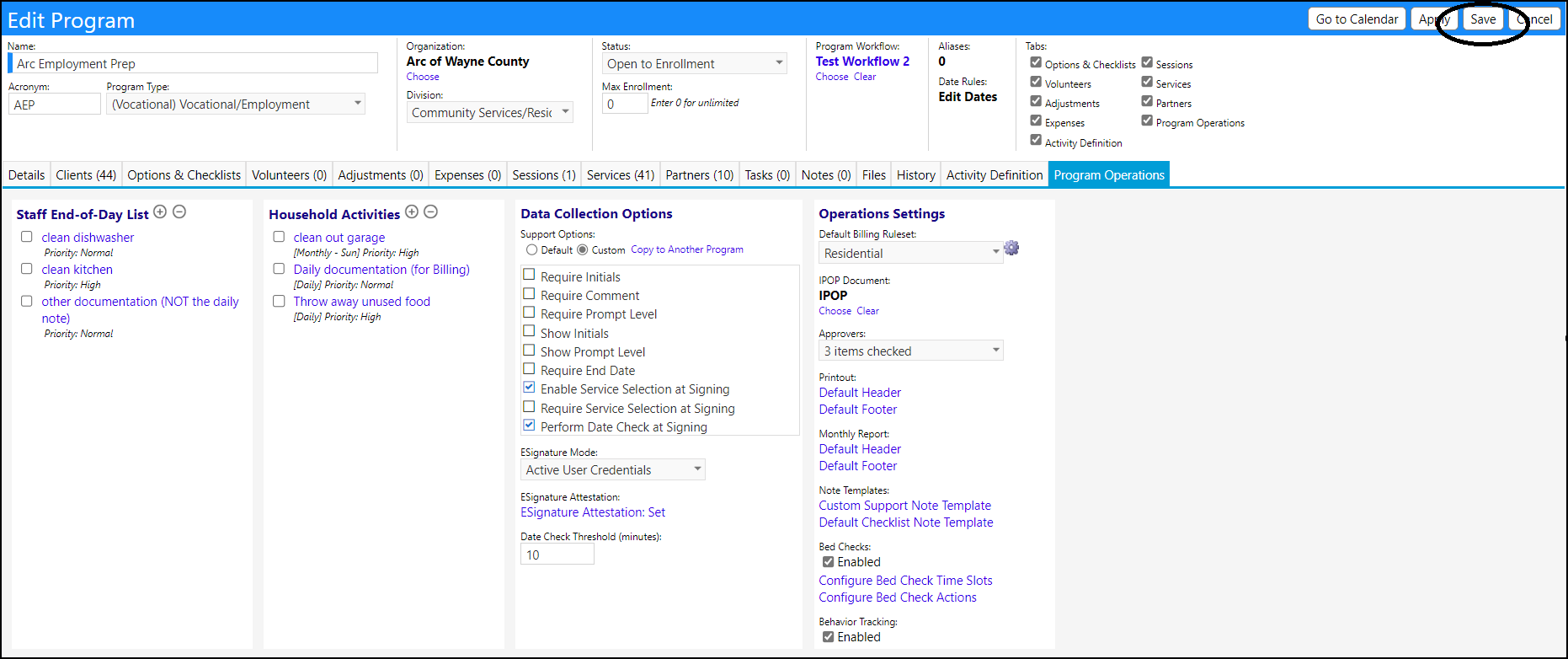The width and height of the screenshot is (1568, 659).
Task: Click the Acronym field containing AEP
Action: [x=55, y=104]
